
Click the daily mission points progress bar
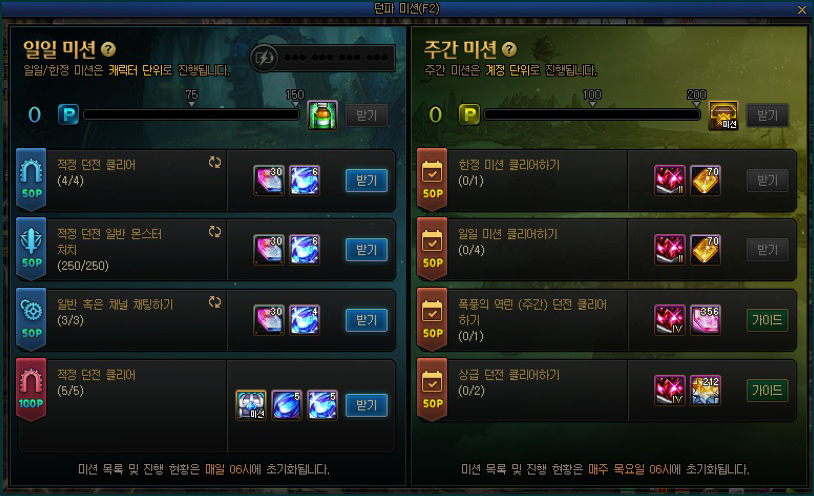[192, 114]
